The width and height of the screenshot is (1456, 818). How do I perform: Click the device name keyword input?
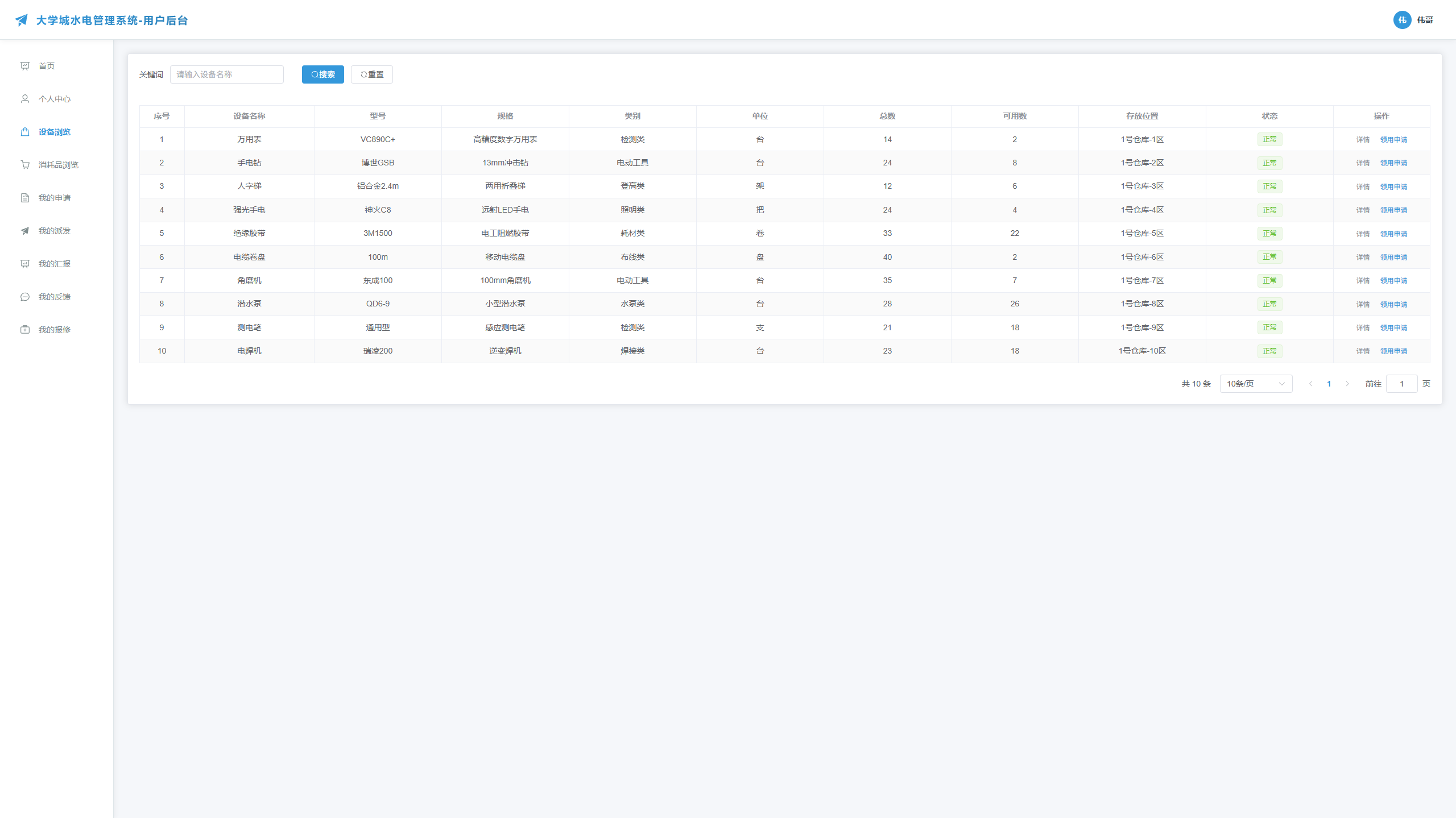(226, 74)
